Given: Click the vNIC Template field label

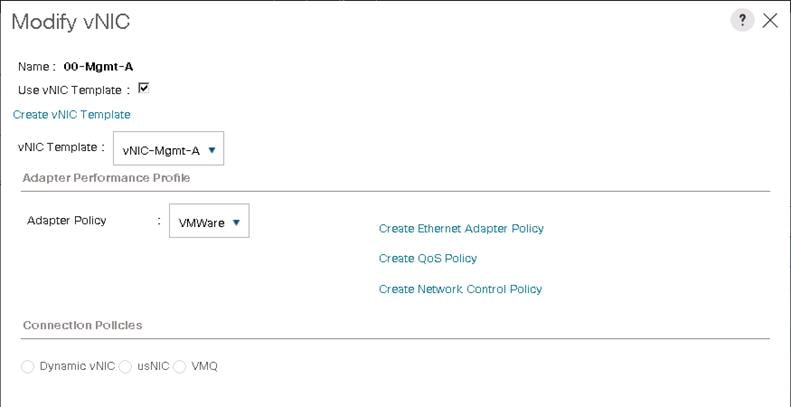Looking at the screenshot, I should 58,146.
